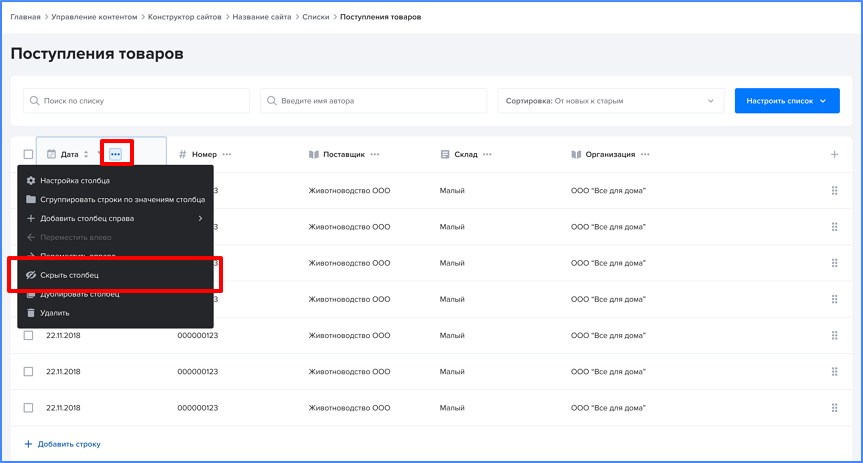The width and height of the screenshot is (863, 463).
Task: Click Малый in the last row
Action: (452, 408)
